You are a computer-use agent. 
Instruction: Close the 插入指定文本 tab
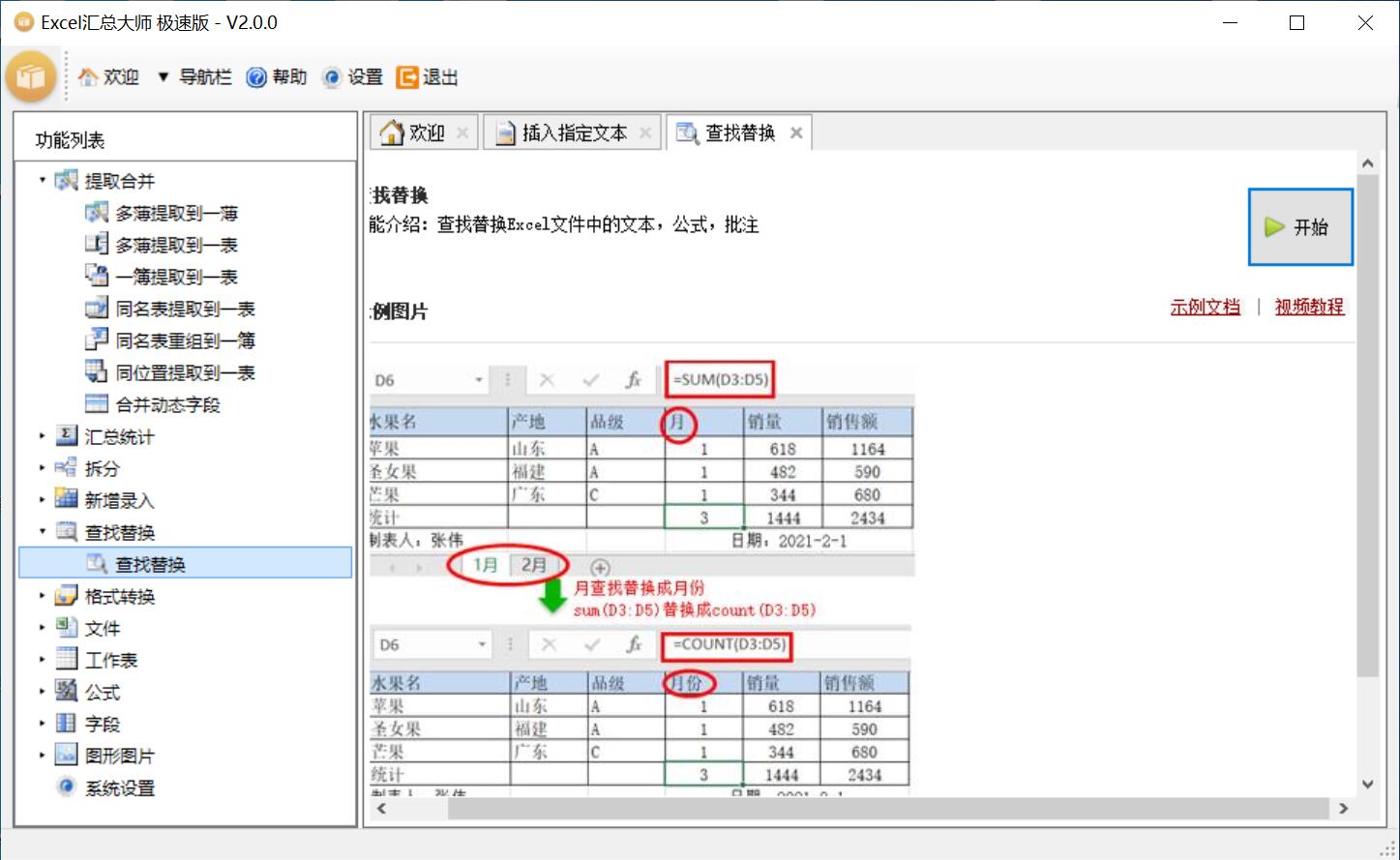click(645, 133)
